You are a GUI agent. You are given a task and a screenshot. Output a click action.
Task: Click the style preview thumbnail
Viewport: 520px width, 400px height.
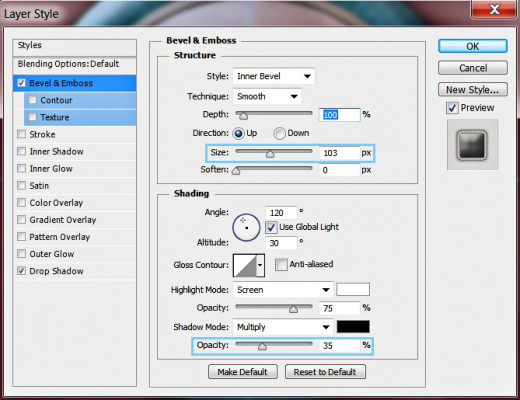(x=472, y=145)
